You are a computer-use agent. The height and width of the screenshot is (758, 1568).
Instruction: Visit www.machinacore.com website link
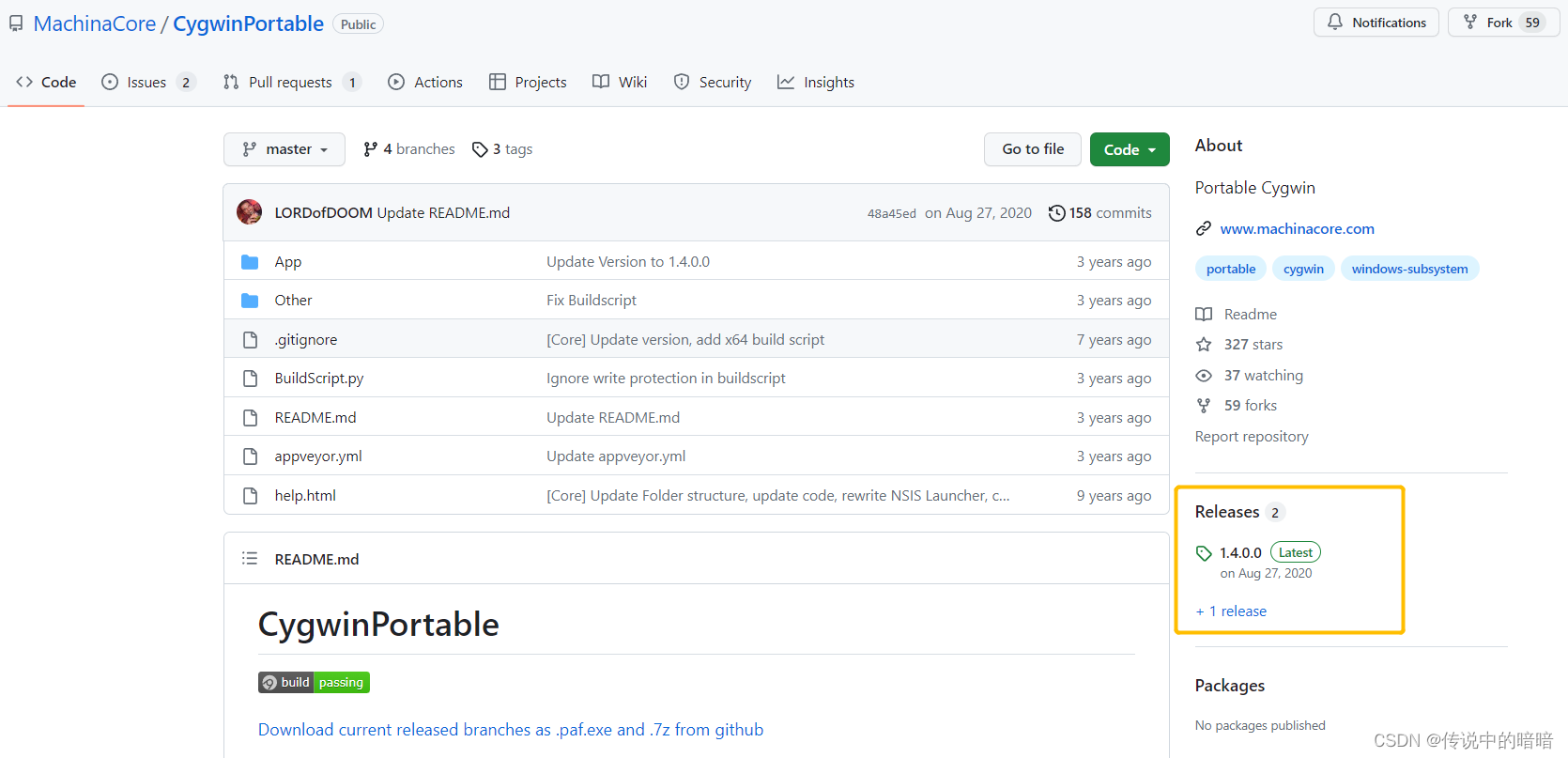(1297, 229)
